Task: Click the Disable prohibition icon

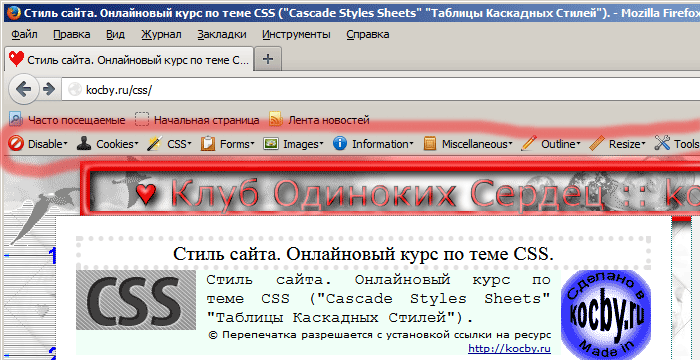Action: [16, 144]
